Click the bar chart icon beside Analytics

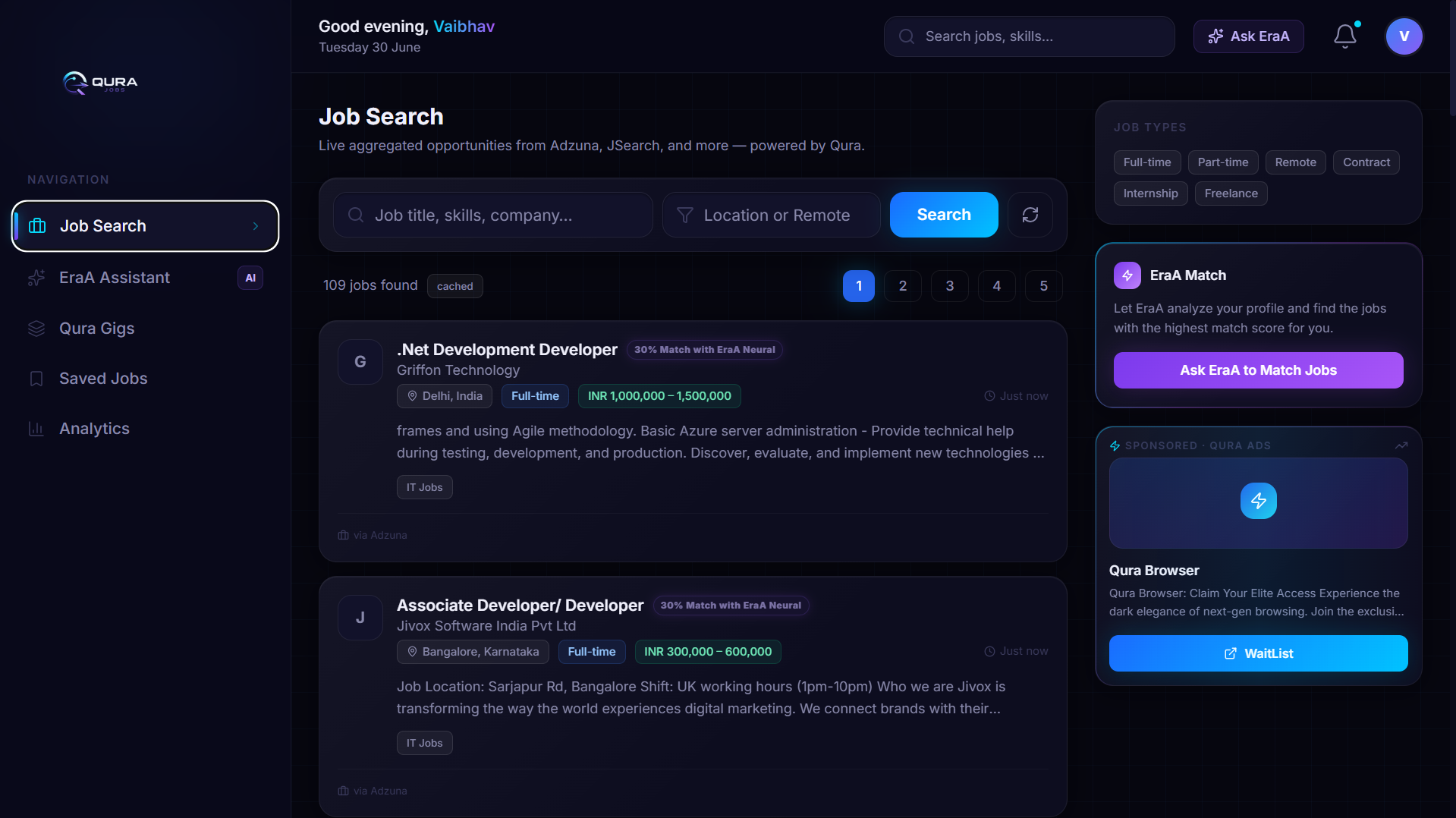click(x=36, y=429)
